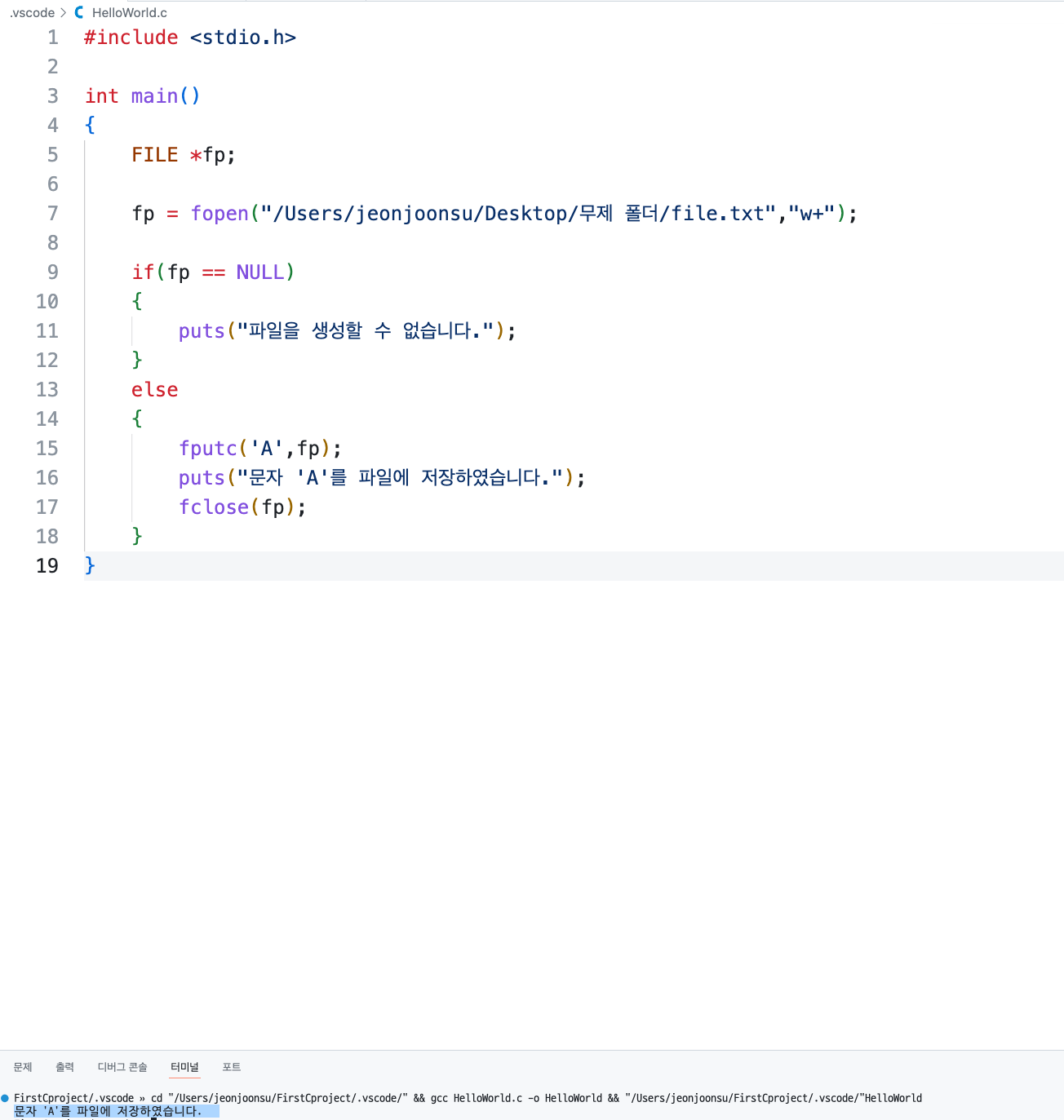This screenshot has width=1064, height=1120.
Task: Click the fputc('A',fp); statement
Action: click(x=260, y=449)
